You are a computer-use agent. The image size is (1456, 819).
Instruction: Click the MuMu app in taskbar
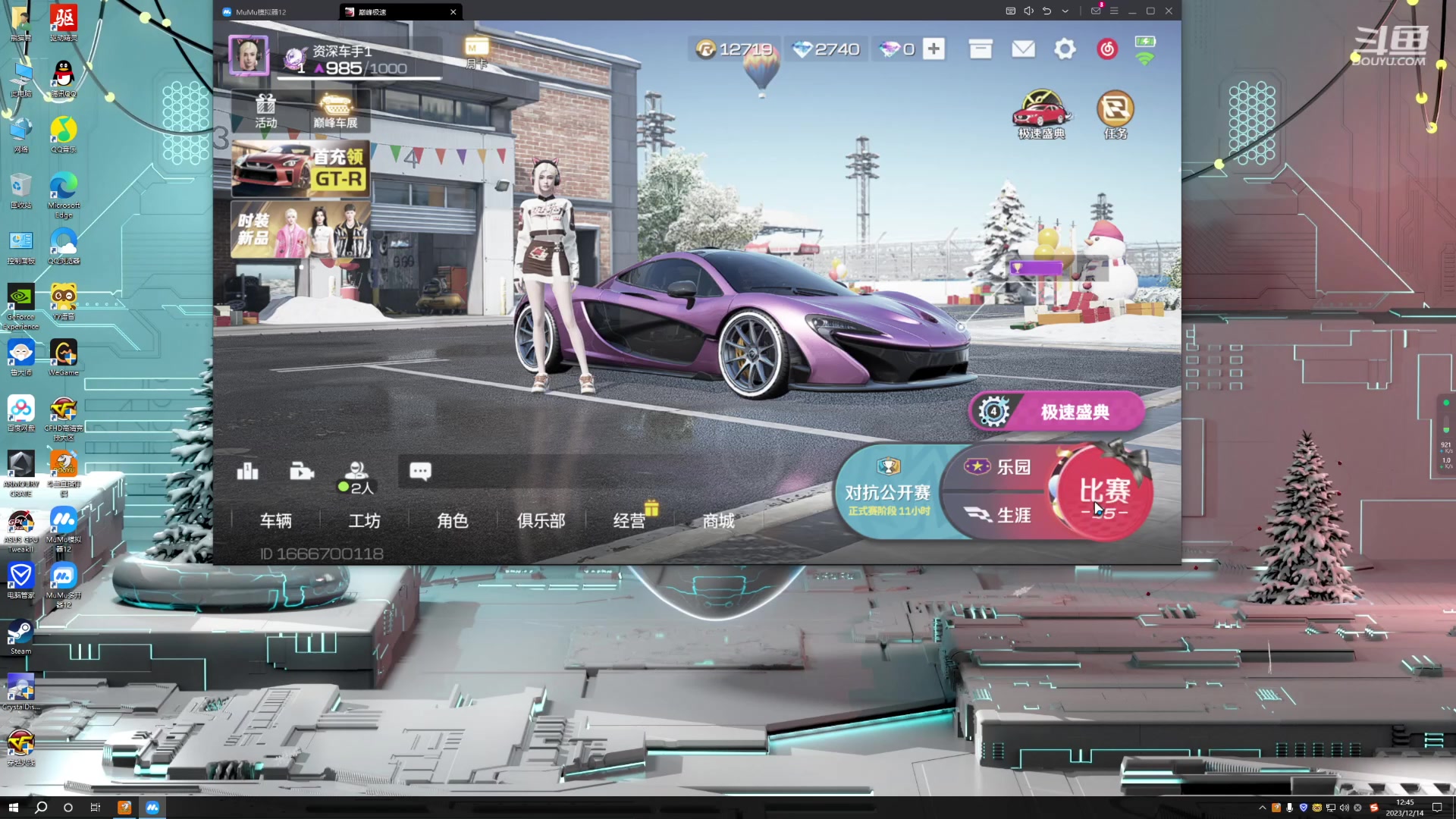coord(152,808)
